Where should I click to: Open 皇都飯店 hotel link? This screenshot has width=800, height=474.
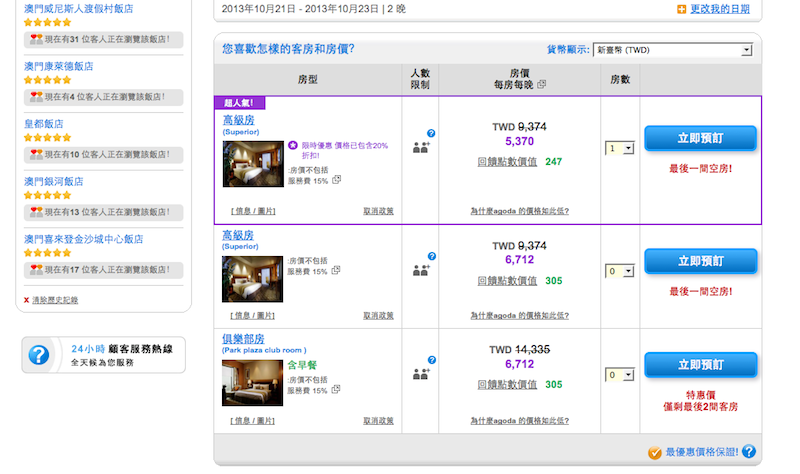tap(44, 124)
